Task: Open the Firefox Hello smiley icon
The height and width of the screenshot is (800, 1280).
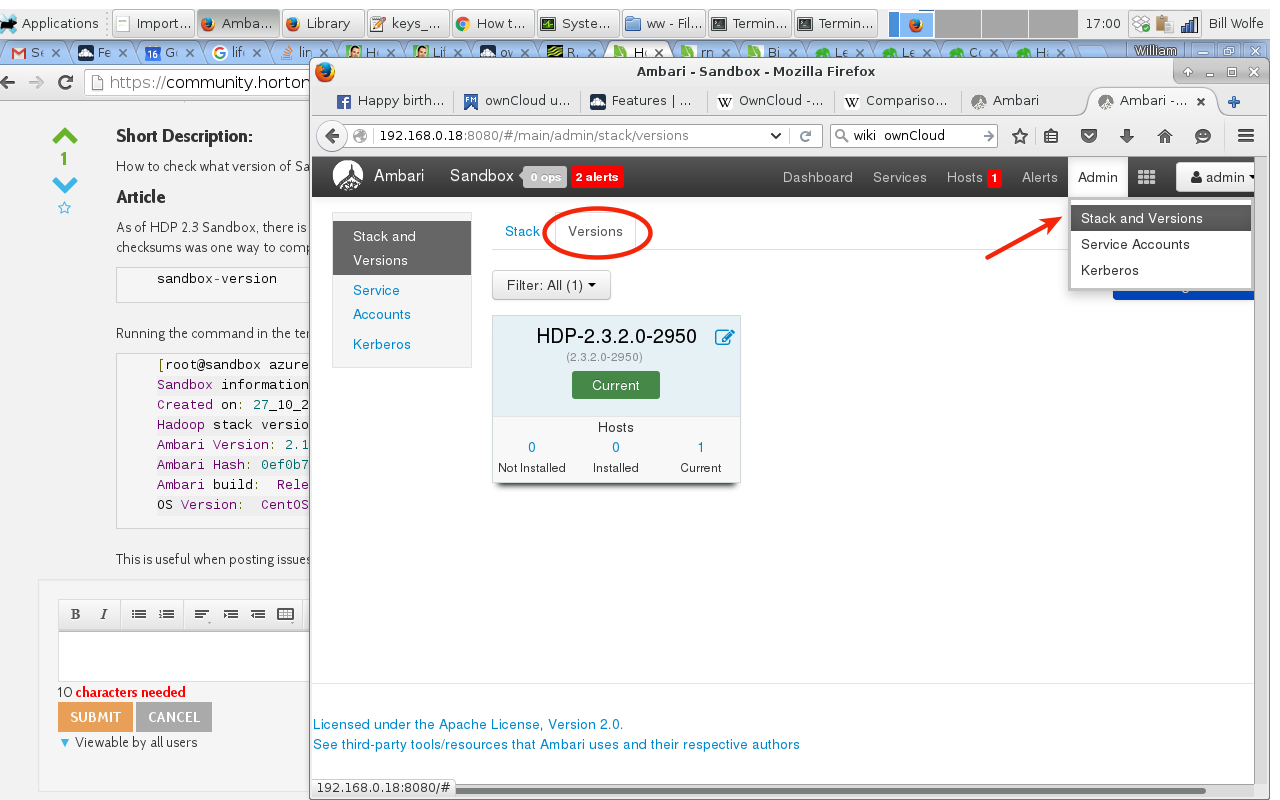Action: [1203, 135]
